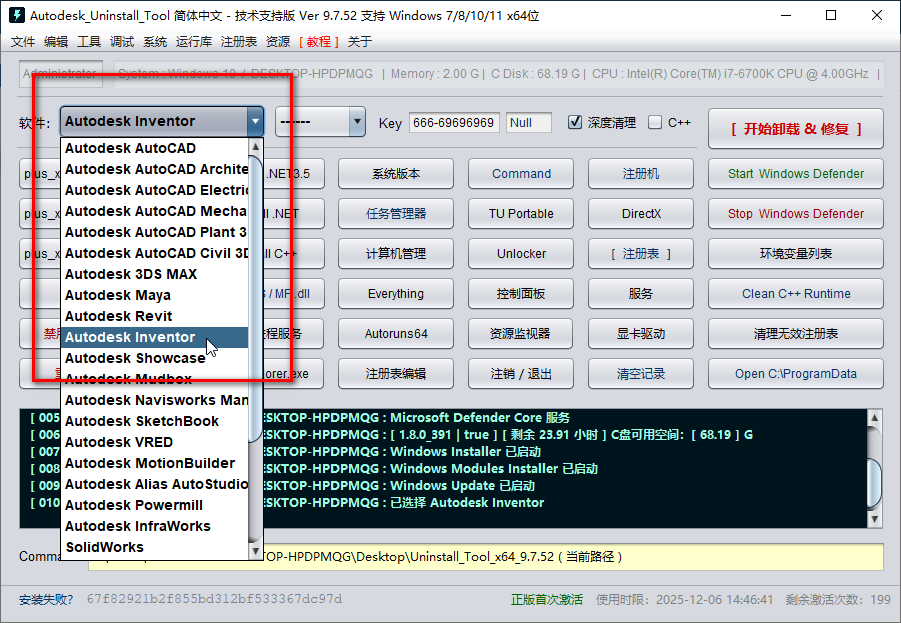Open the 编辑 menu
Image resolution: width=901 pixels, height=623 pixels.
pyautogui.click(x=56, y=41)
